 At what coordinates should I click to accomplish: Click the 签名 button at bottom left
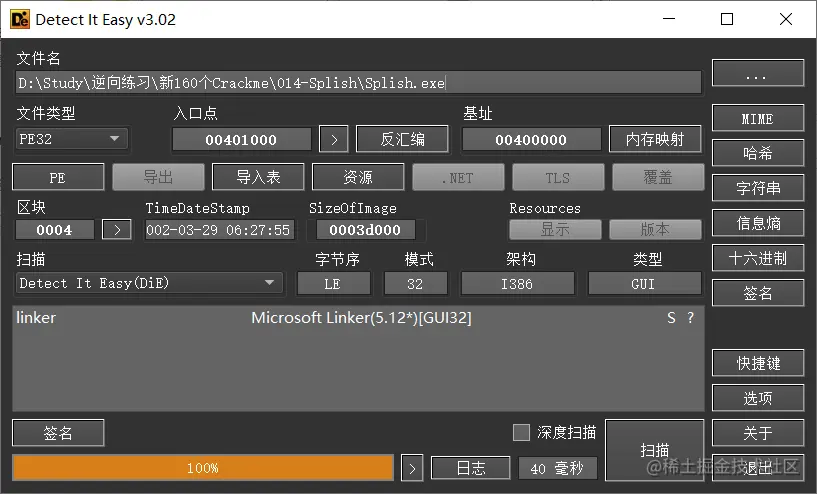coord(58,433)
